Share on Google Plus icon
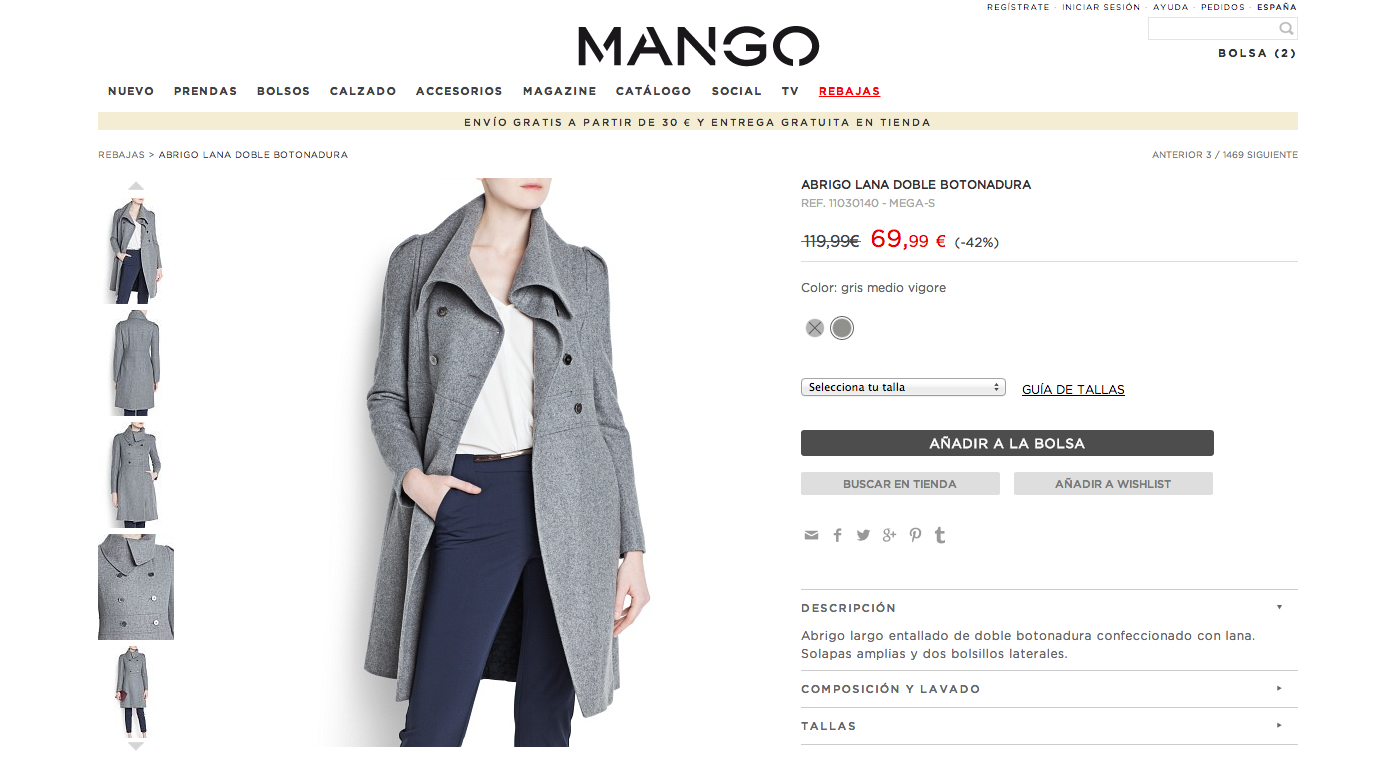 pos(889,535)
